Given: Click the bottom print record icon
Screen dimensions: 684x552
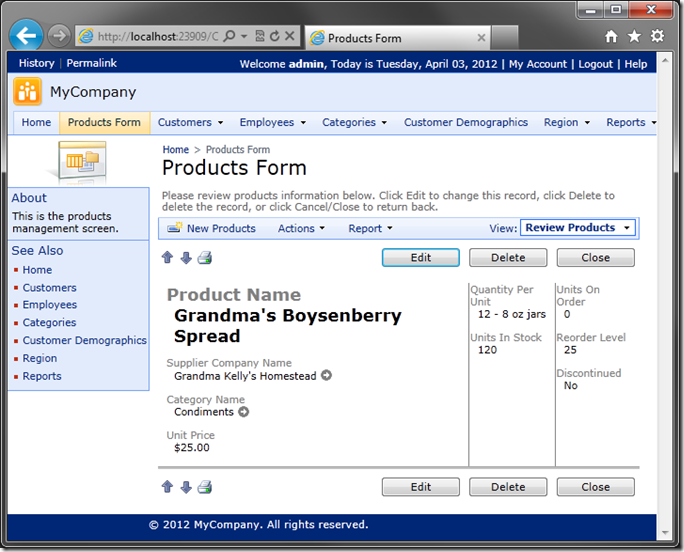Looking at the screenshot, I should point(205,487).
